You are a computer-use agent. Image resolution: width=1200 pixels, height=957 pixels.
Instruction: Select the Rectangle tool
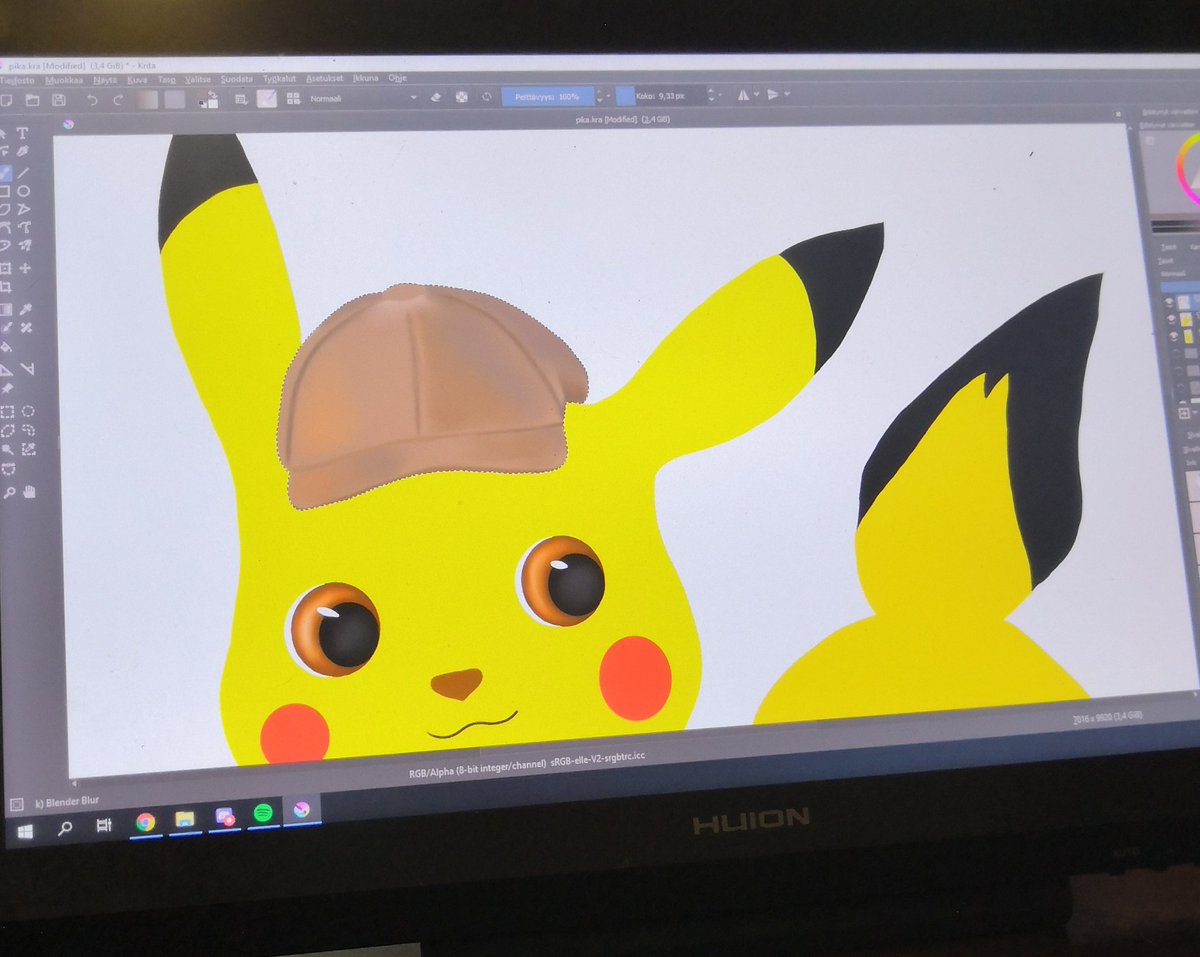point(6,190)
